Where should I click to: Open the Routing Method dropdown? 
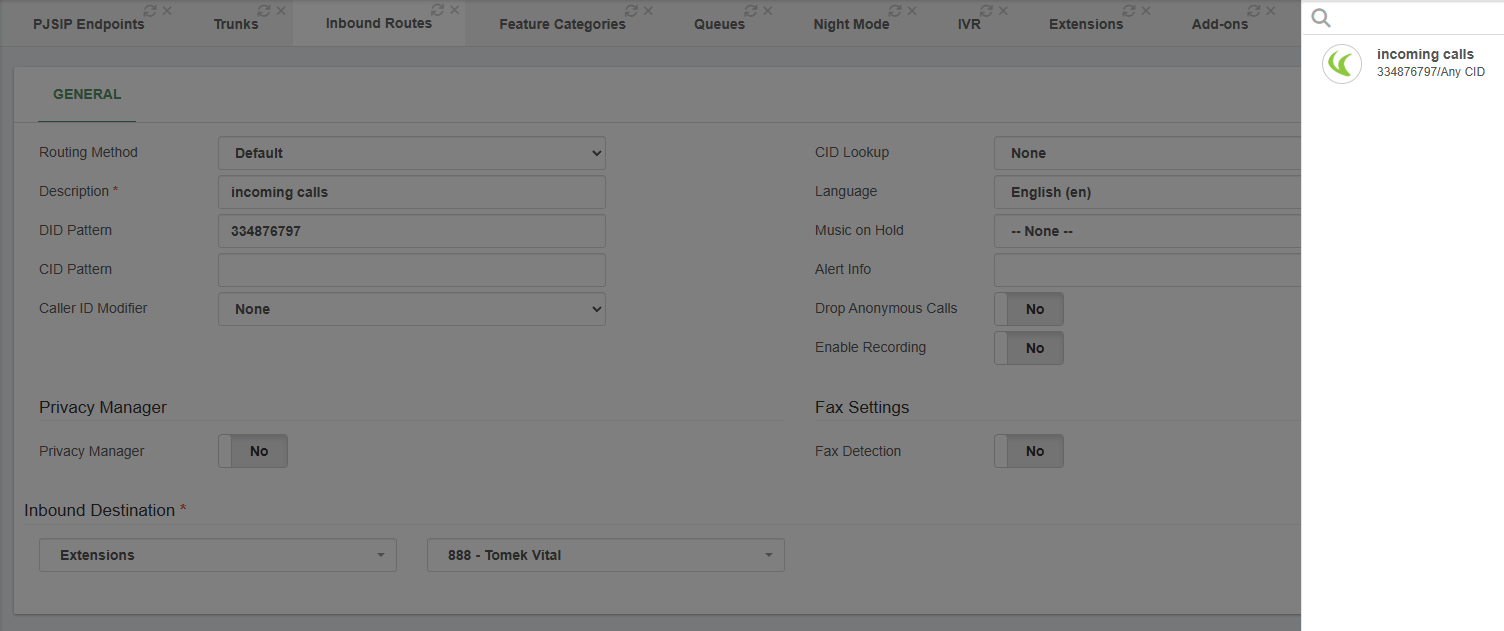411,153
